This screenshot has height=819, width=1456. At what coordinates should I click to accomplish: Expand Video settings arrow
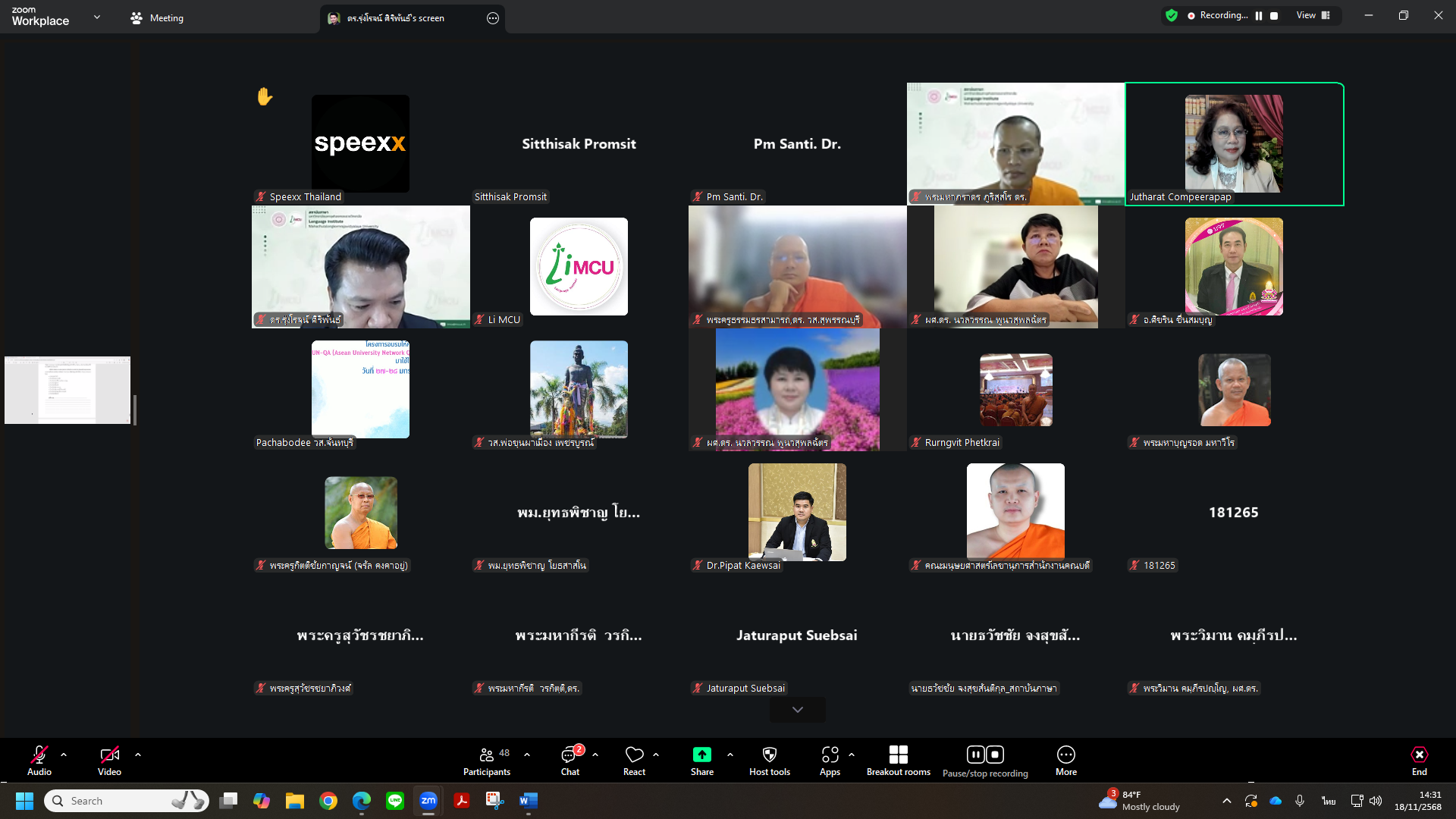[138, 755]
